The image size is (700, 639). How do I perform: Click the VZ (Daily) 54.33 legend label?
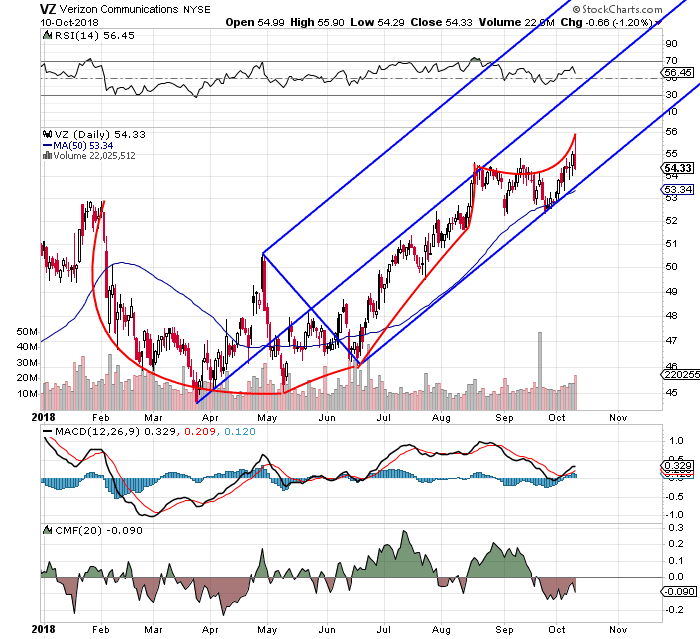click(100, 134)
